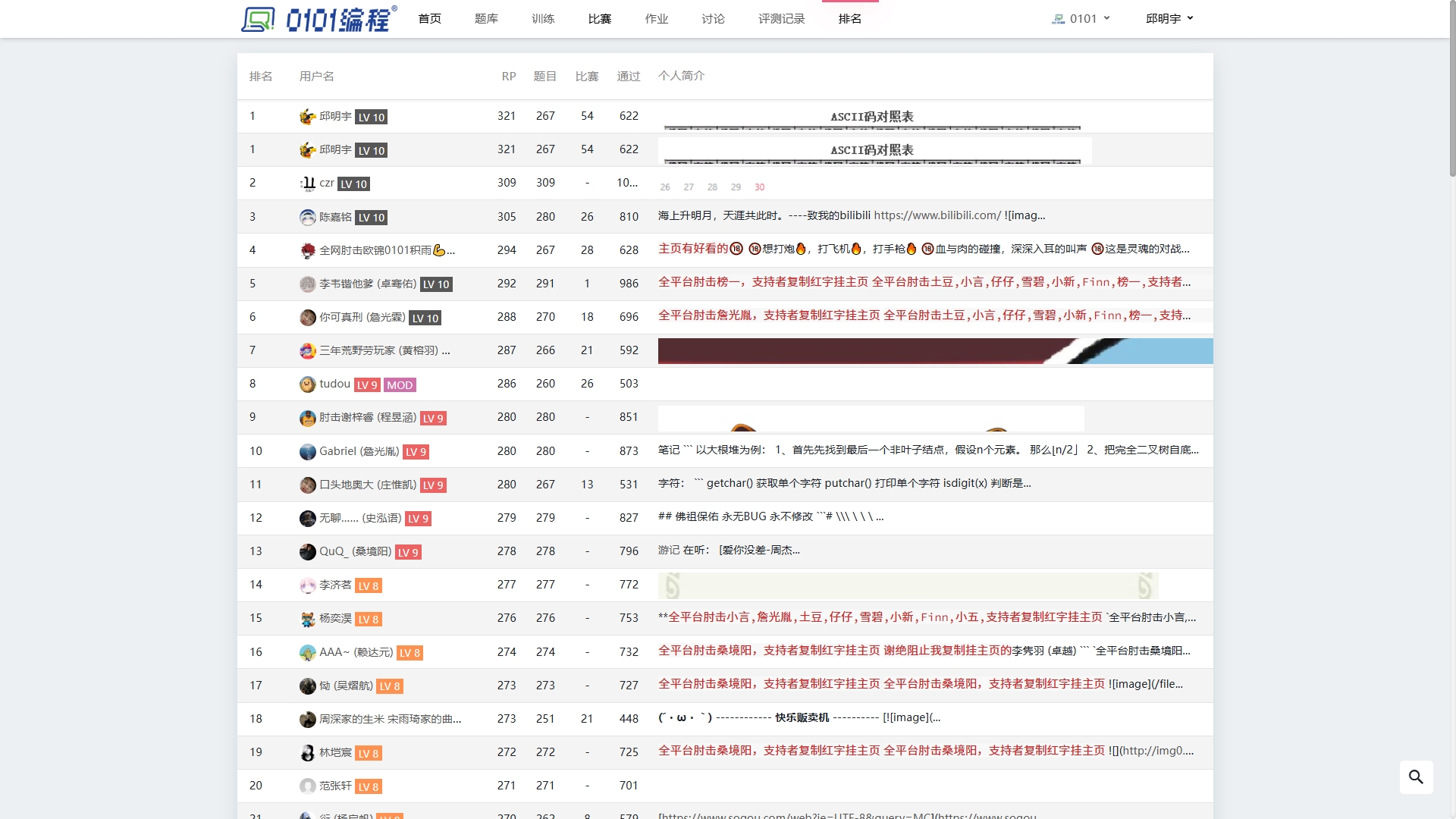Image resolution: width=1456 pixels, height=819 pixels.
Task: Open user profile link tudou
Action: pyautogui.click(x=334, y=384)
